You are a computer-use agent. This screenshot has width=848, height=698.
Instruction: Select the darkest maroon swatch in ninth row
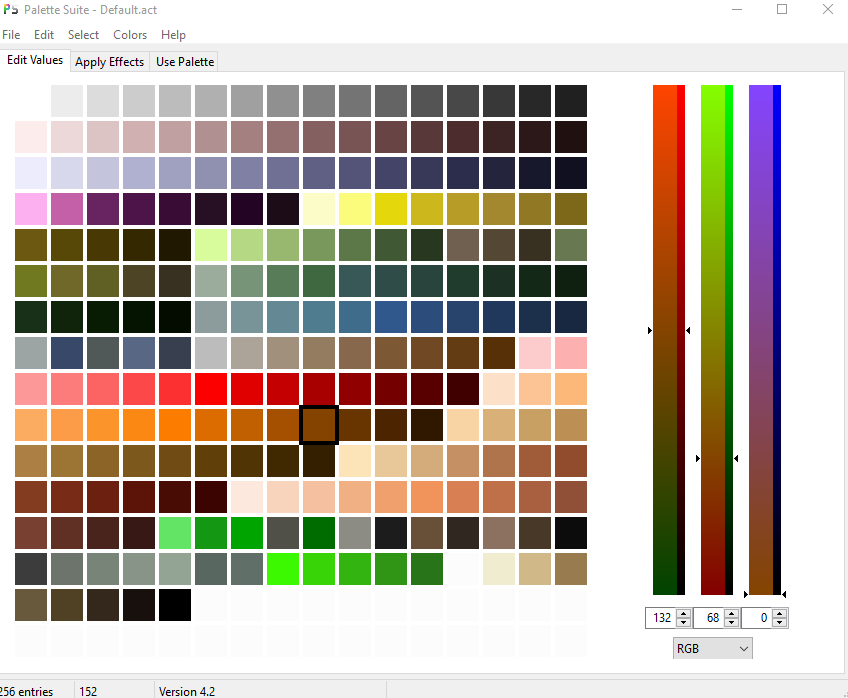(x=463, y=389)
